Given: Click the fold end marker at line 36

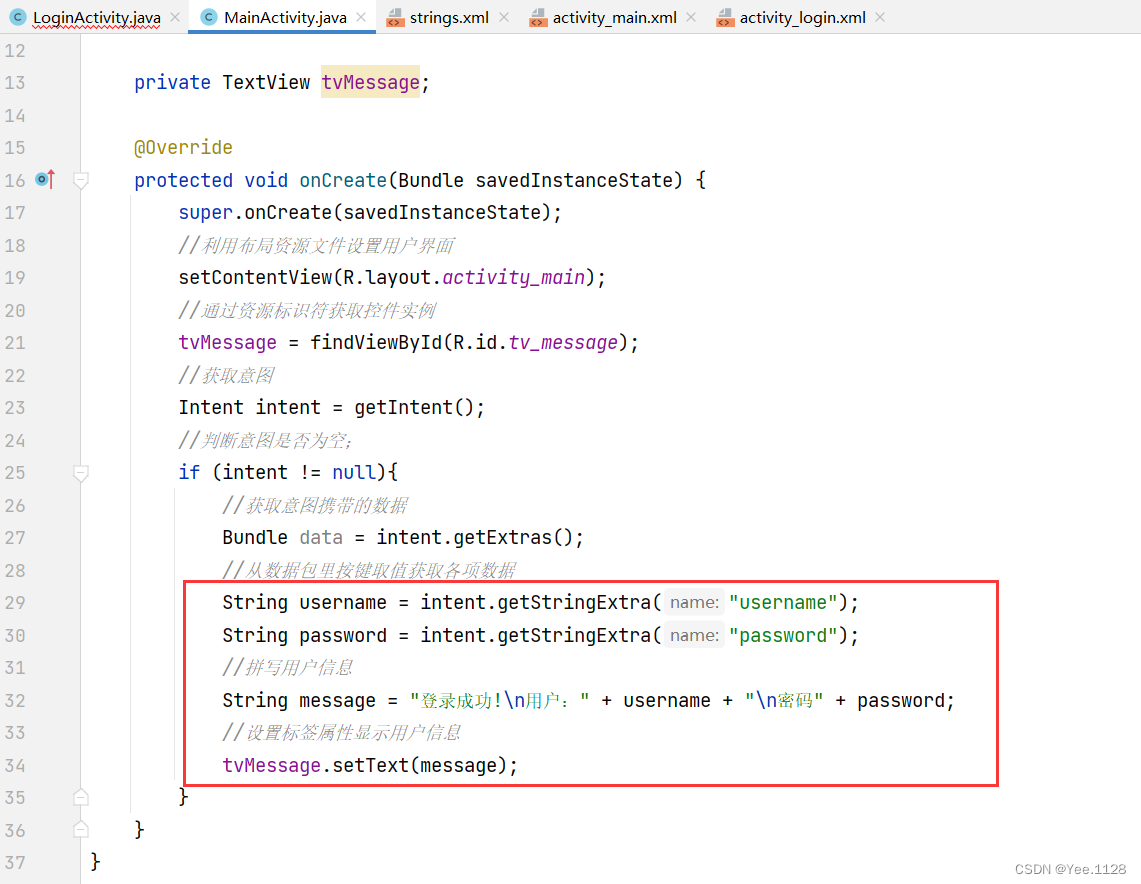Looking at the screenshot, I should [81, 829].
